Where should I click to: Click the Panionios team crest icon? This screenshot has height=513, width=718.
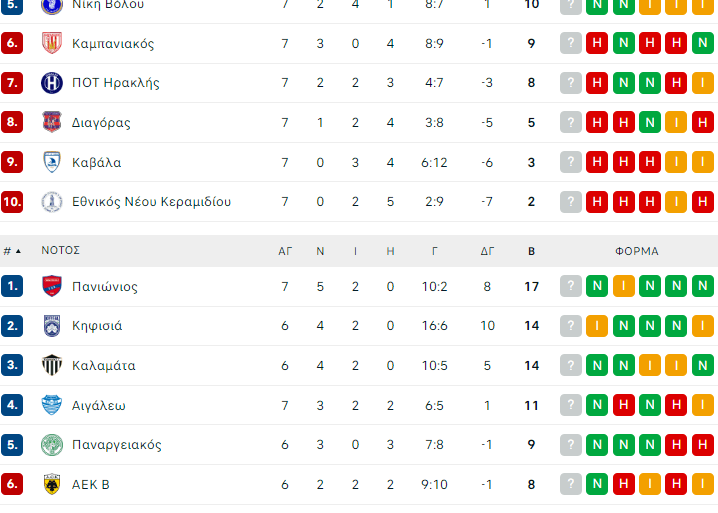tap(52, 287)
